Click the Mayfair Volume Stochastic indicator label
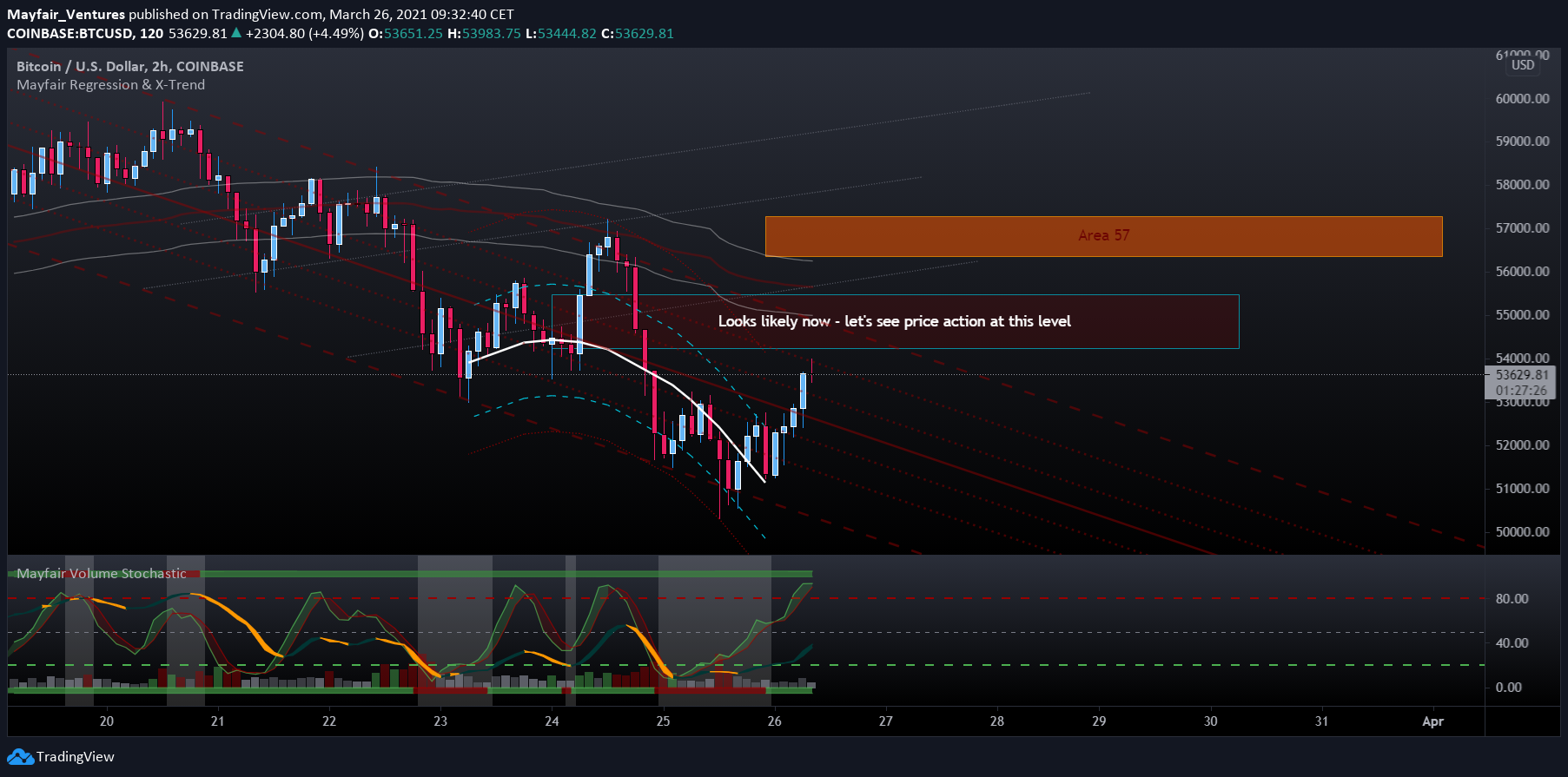 click(x=102, y=574)
